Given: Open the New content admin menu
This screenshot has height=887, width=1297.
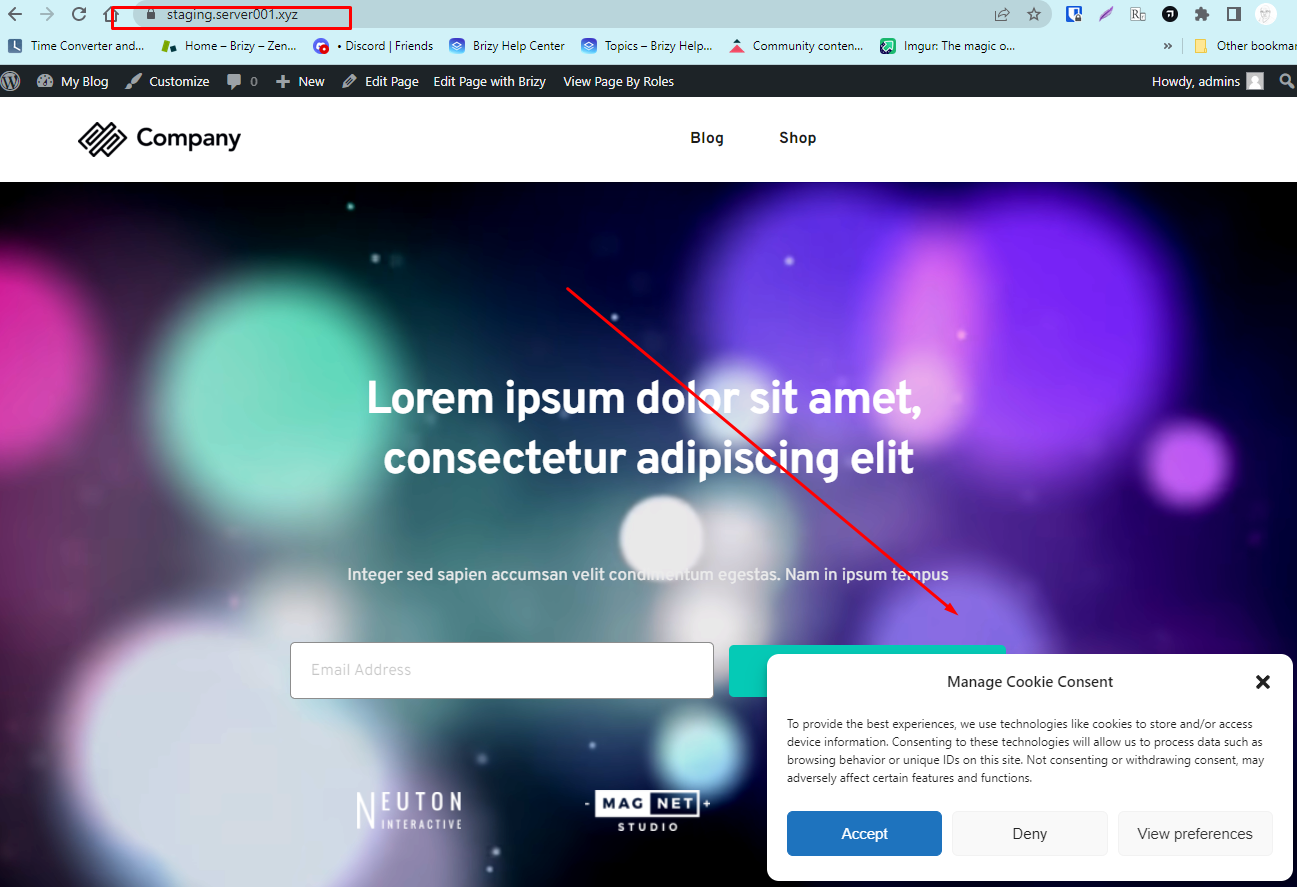Looking at the screenshot, I should coord(300,81).
